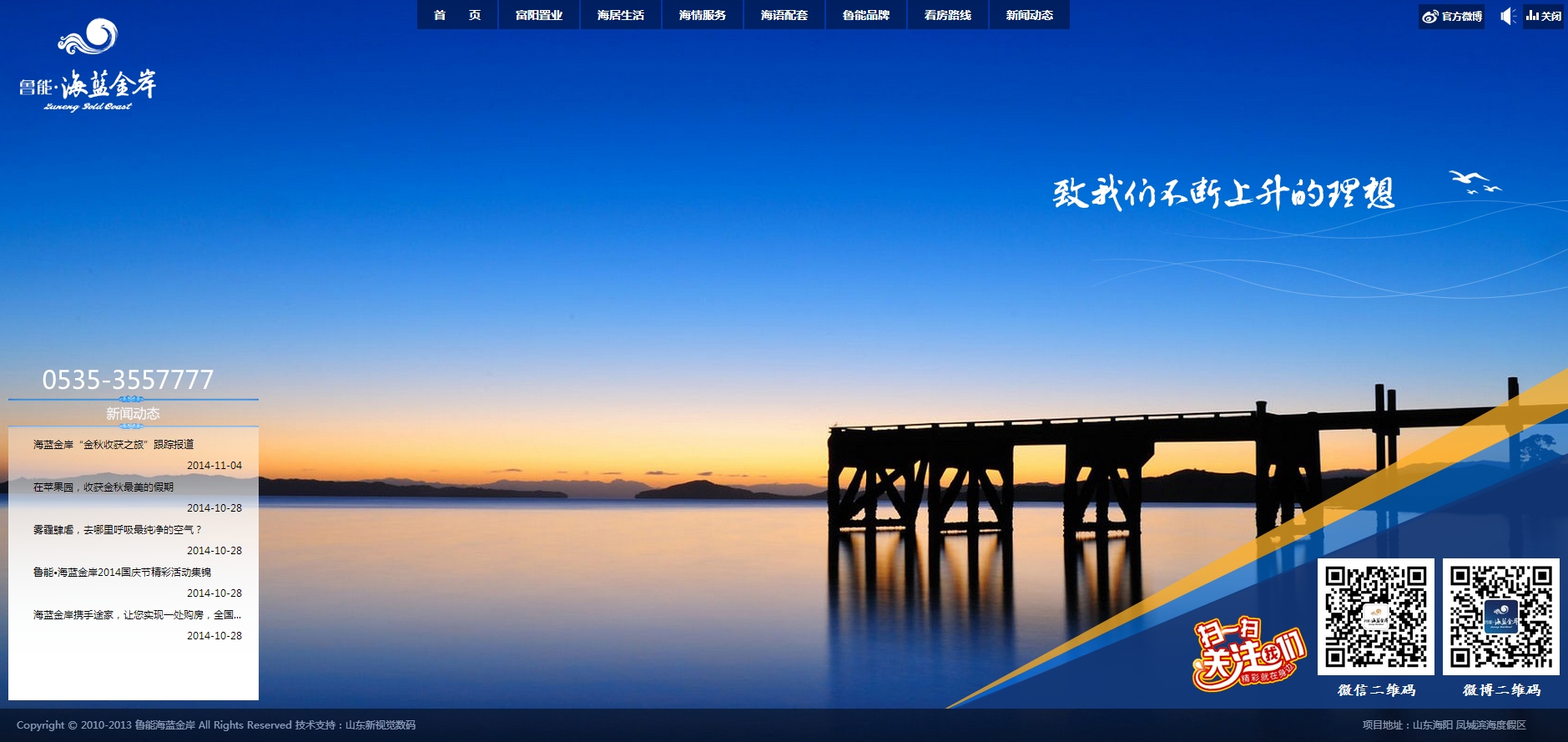Click the WeChat QR code image
Screen dimensions: 1568x742
[x=1375, y=617]
